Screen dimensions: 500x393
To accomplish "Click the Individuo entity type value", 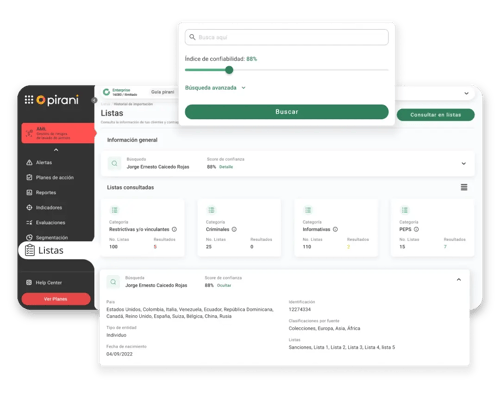I will [x=116, y=335].
